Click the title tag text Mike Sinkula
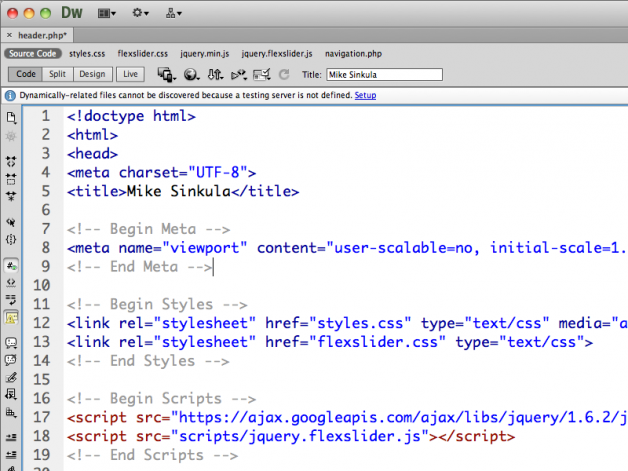The height and width of the screenshot is (471, 628). (x=179, y=191)
